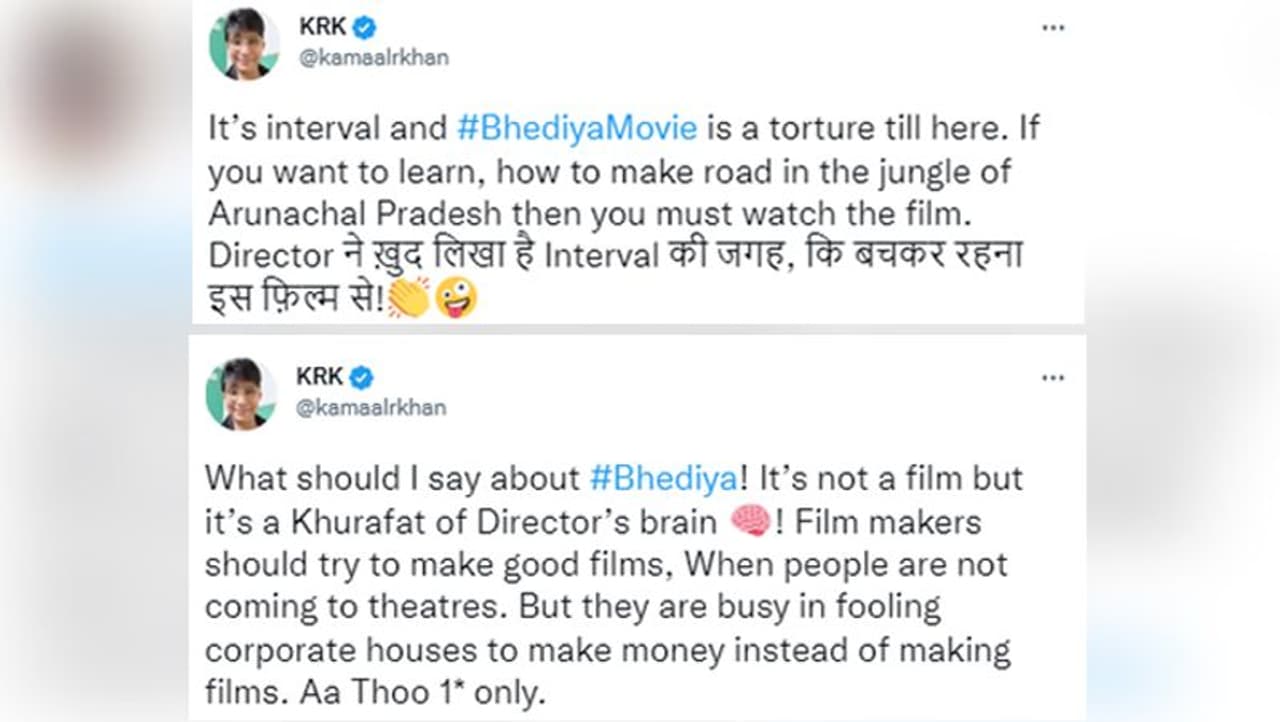Screen dimensions: 1280x722
Task: Click the zany face emoji
Action: (x=455, y=298)
